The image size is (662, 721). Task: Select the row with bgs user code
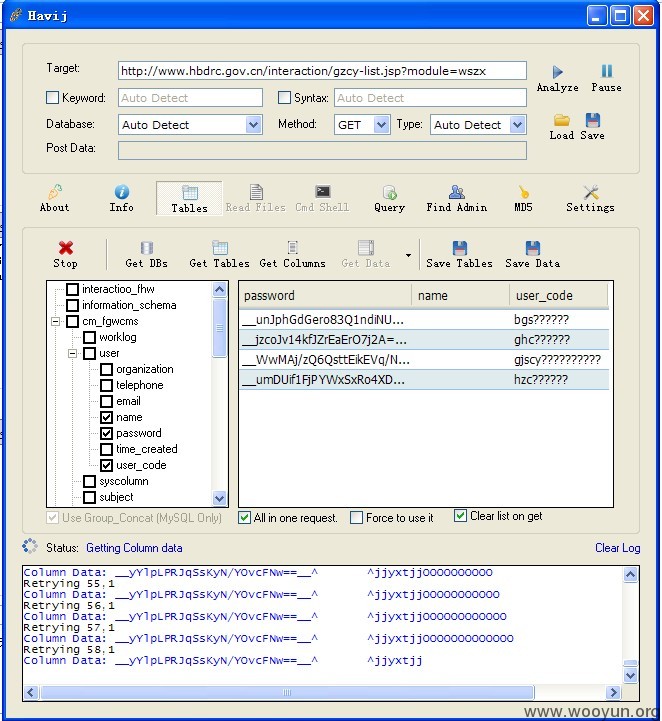click(x=424, y=320)
